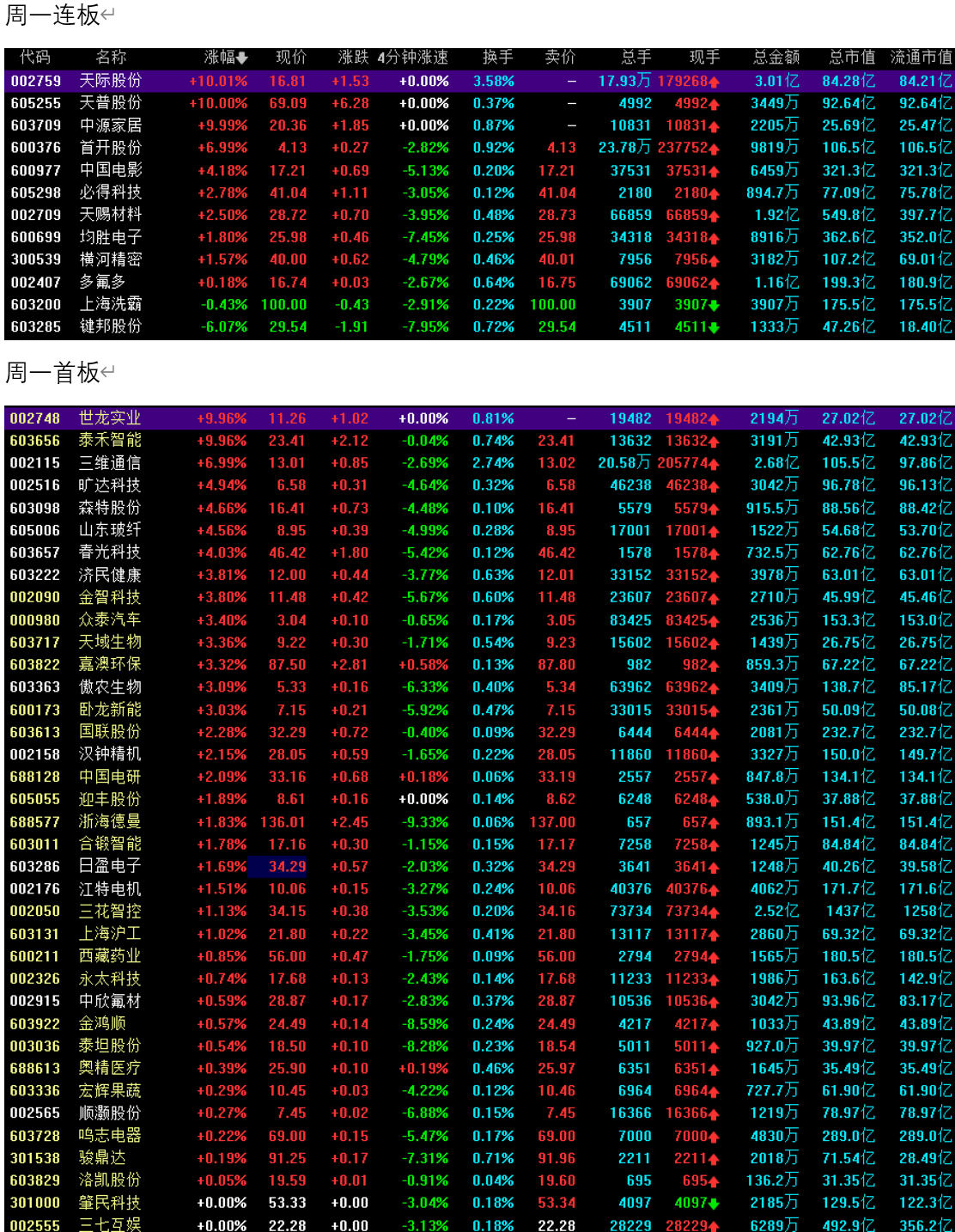This screenshot has width=955, height=1232.
Task: Click the 周一首板 heading text
Action: (x=52, y=372)
